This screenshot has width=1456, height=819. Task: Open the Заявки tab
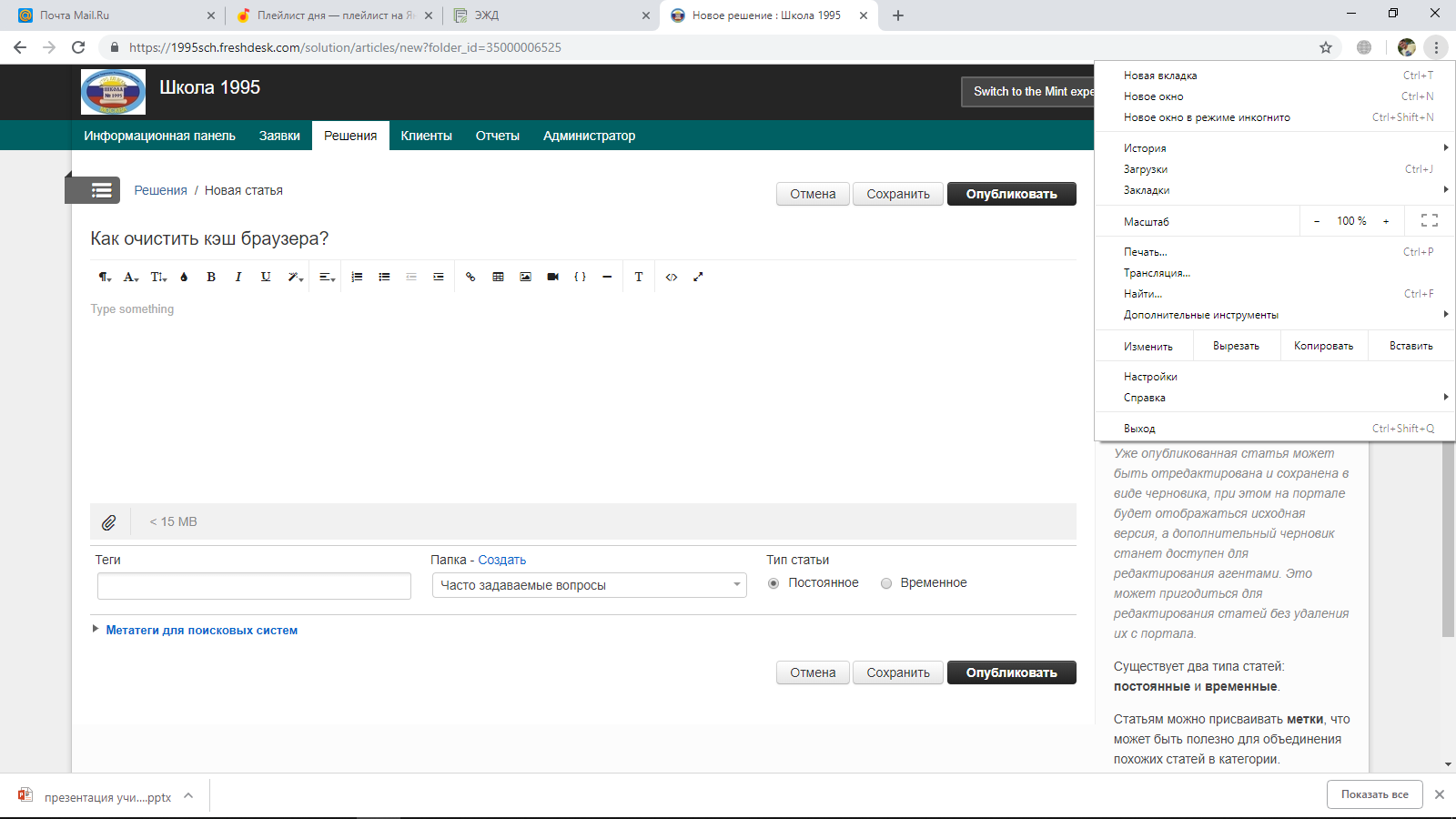(279, 136)
